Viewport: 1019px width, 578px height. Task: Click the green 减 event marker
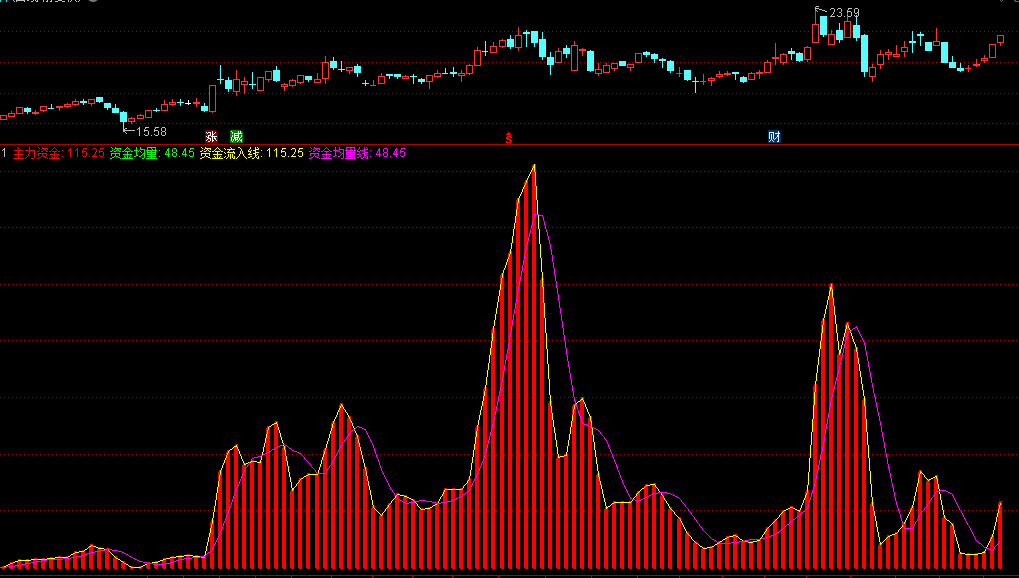click(x=236, y=136)
